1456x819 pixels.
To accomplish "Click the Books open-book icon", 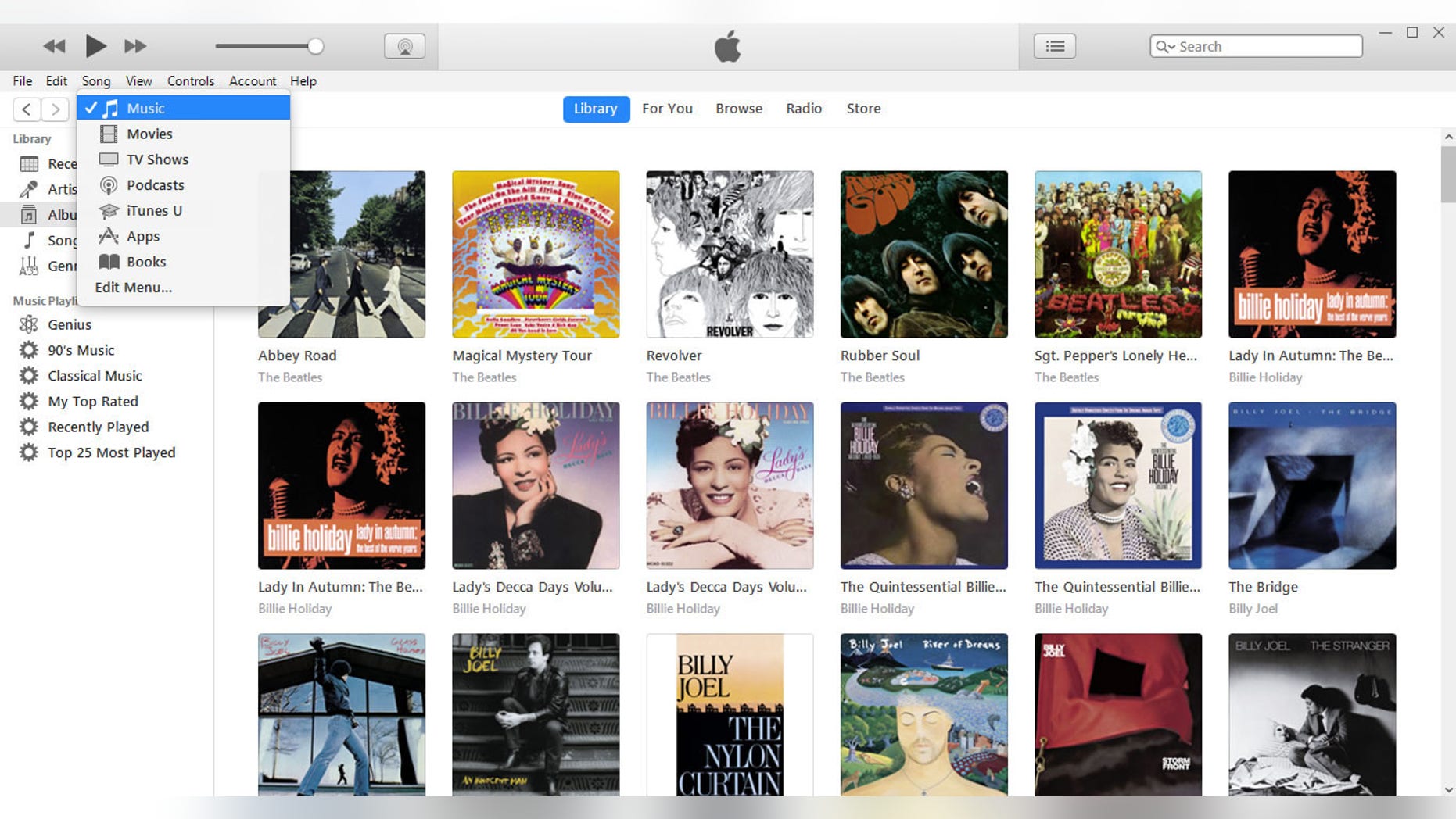I will tap(109, 262).
